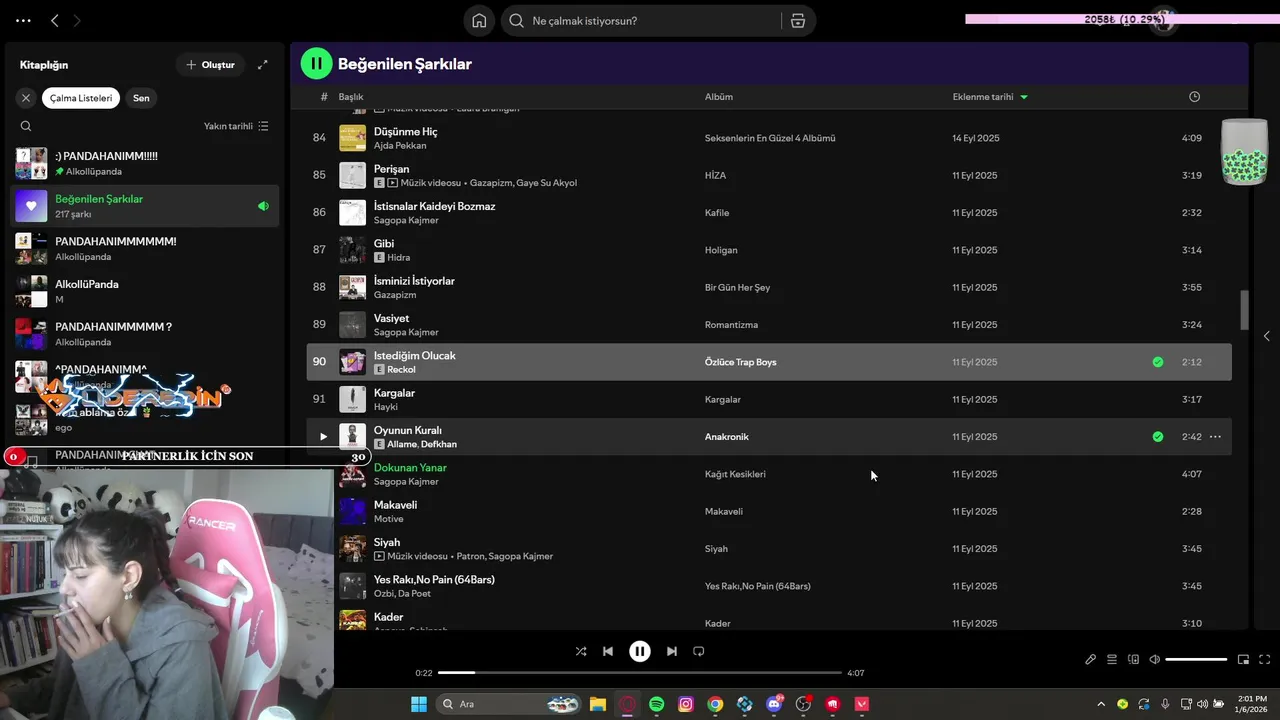Pause using green button beside Beğenilen Şarkılar title

point(316,64)
